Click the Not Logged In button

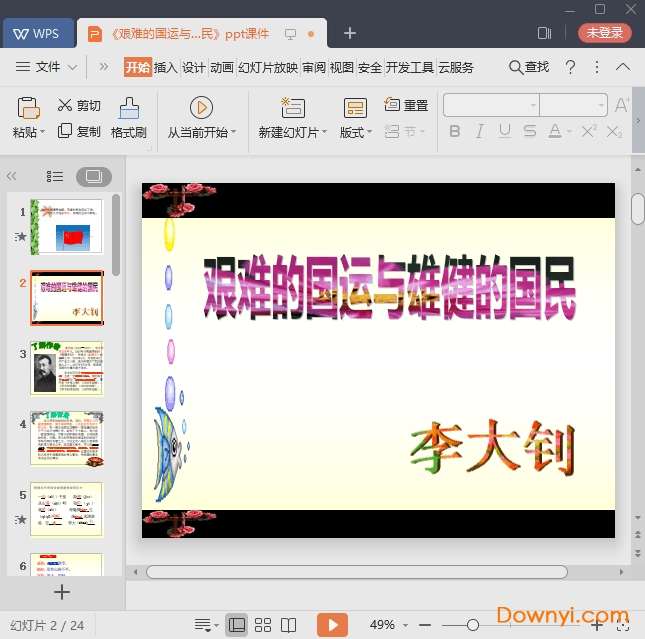click(605, 33)
